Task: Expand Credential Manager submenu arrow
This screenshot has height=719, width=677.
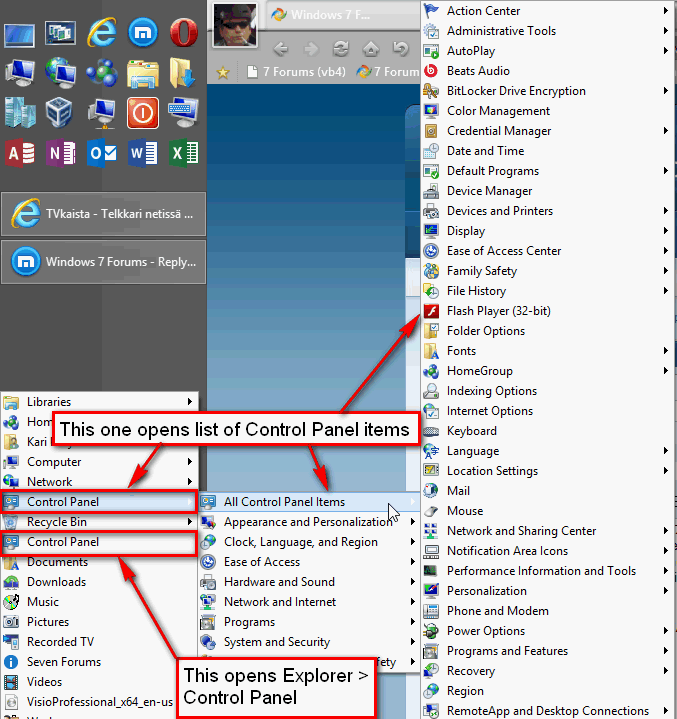Action: (666, 131)
